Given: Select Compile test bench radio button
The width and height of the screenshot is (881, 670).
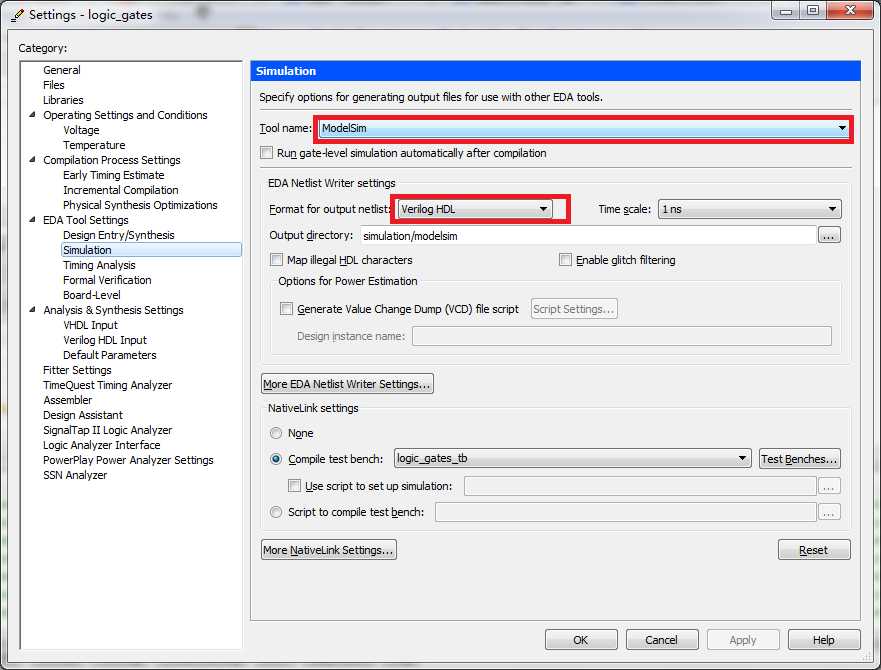Looking at the screenshot, I should [276, 459].
